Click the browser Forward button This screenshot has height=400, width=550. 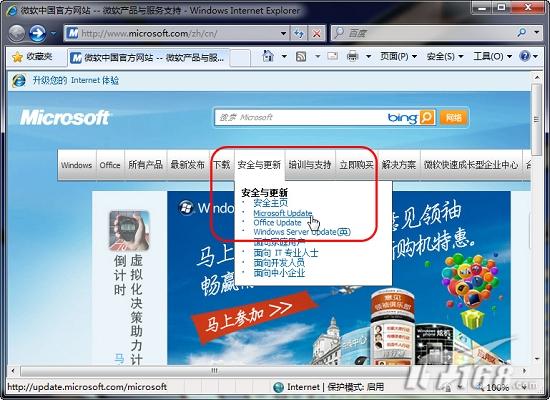[38, 34]
